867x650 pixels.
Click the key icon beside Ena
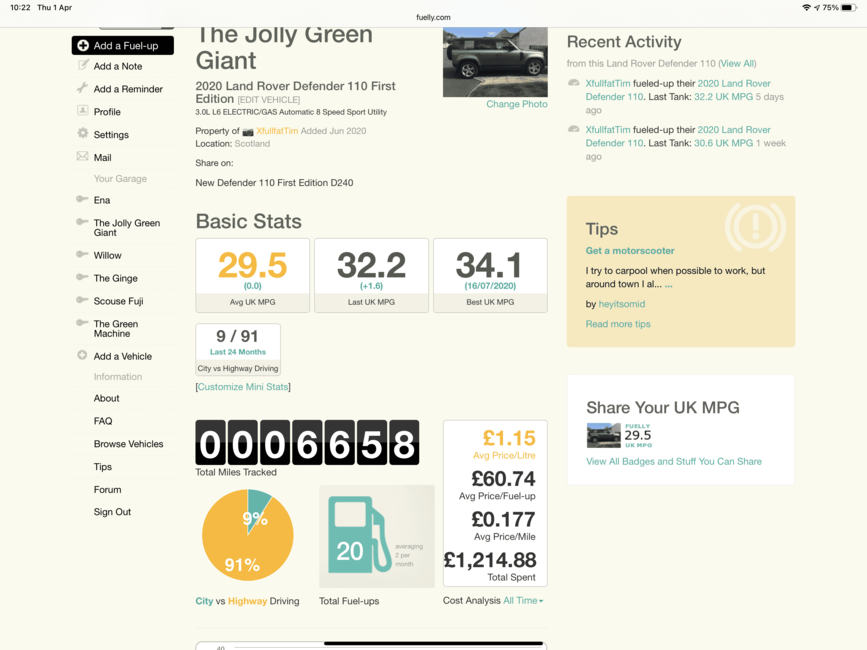pos(82,199)
